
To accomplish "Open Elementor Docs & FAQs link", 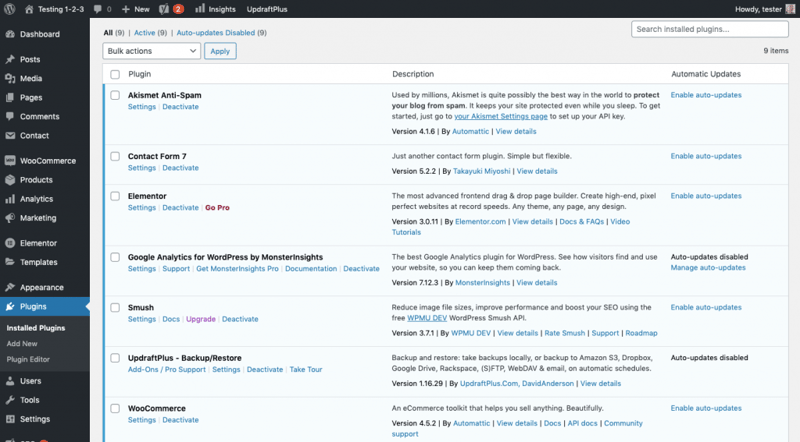I will 582,222.
